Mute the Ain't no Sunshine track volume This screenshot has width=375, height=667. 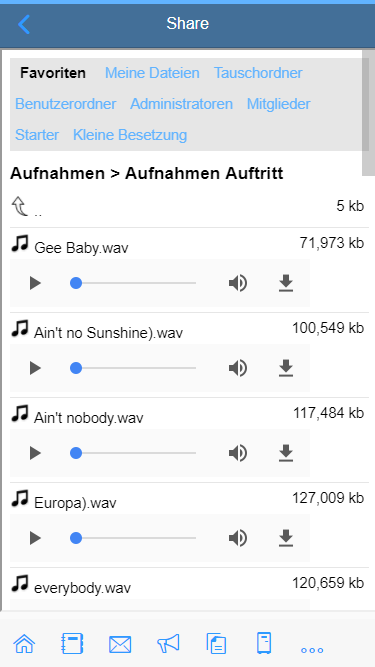click(238, 368)
